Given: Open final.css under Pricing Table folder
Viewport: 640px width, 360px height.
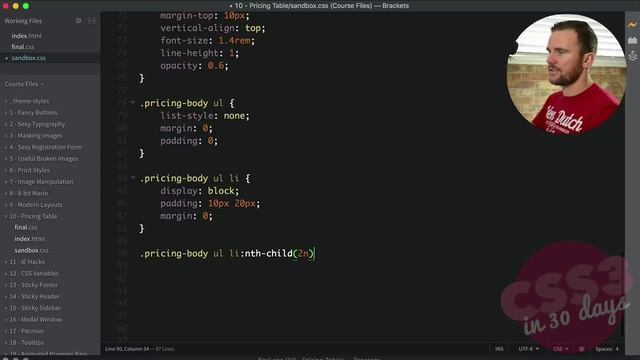Looking at the screenshot, I should point(26,227).
